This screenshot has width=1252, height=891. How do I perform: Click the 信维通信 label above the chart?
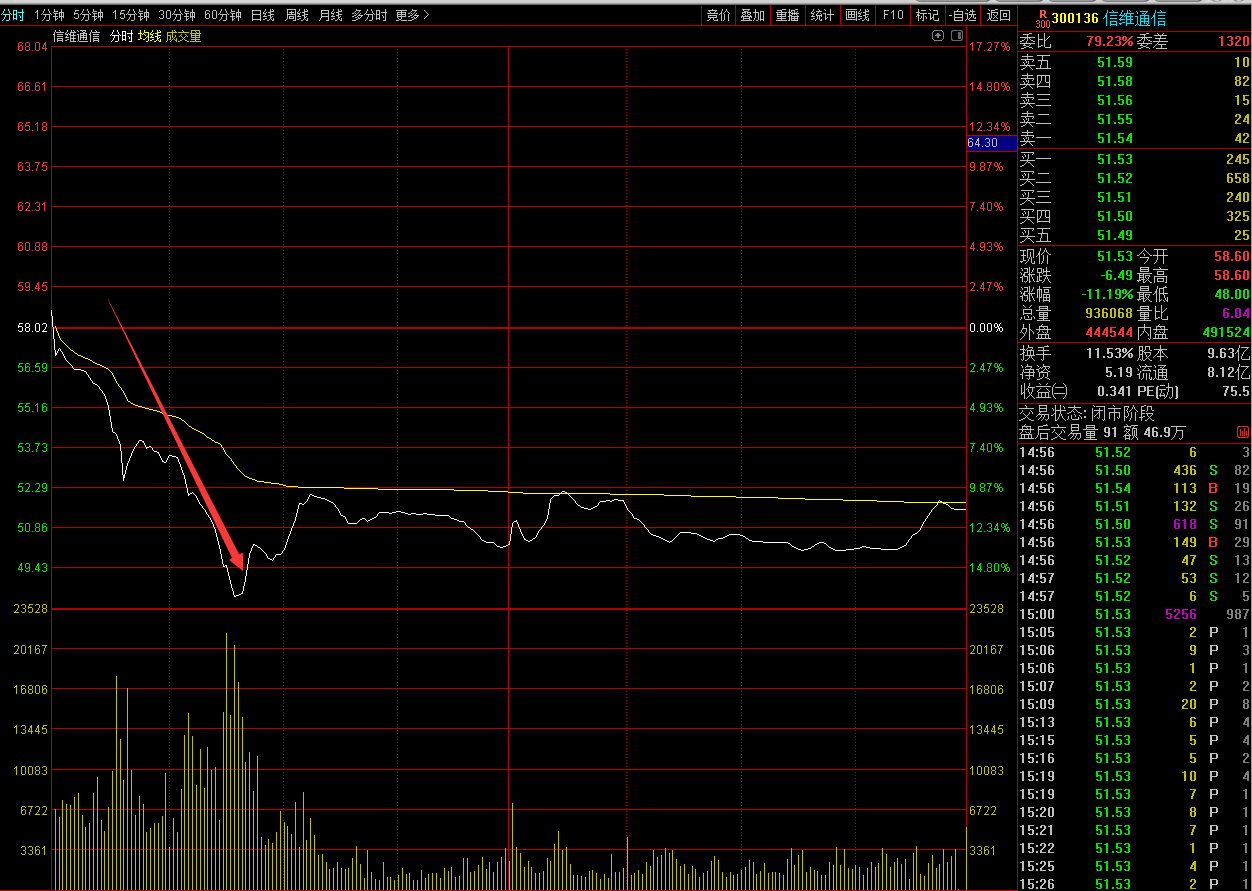pos(77,36)
